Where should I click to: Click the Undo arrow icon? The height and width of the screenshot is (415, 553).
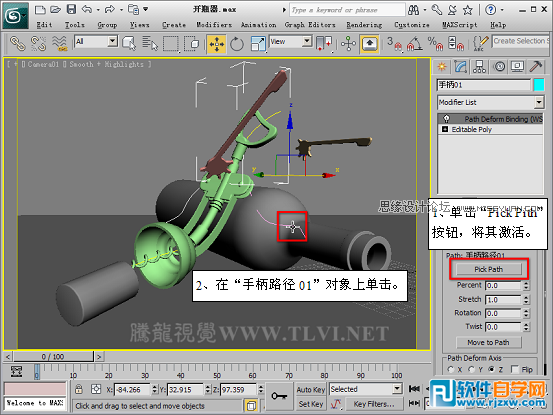87,10
